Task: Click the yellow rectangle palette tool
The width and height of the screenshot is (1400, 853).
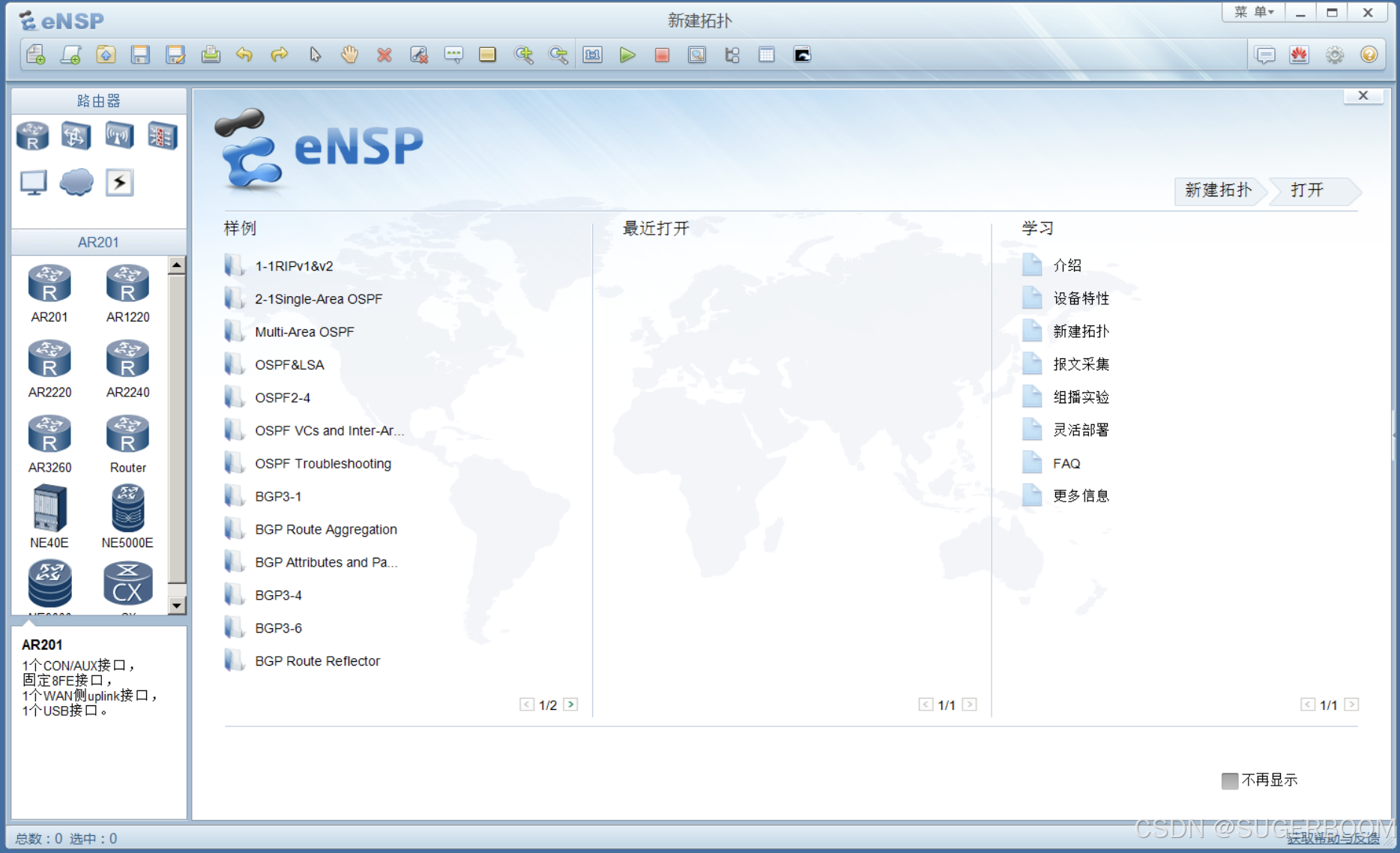Action: point(487,55)
